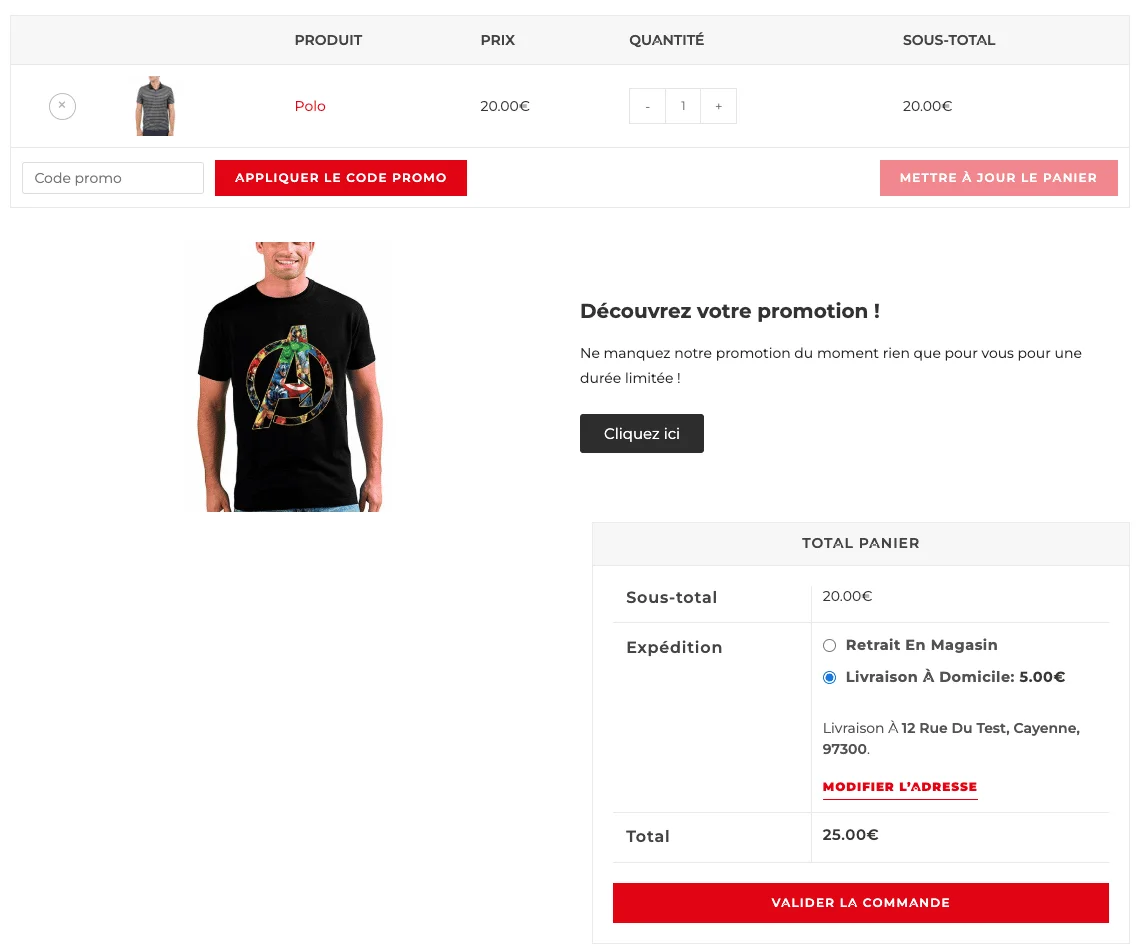1146x950 pixels.
Task: Select Retrait En Magasin shipping option
Action: (x=829, y=646)
